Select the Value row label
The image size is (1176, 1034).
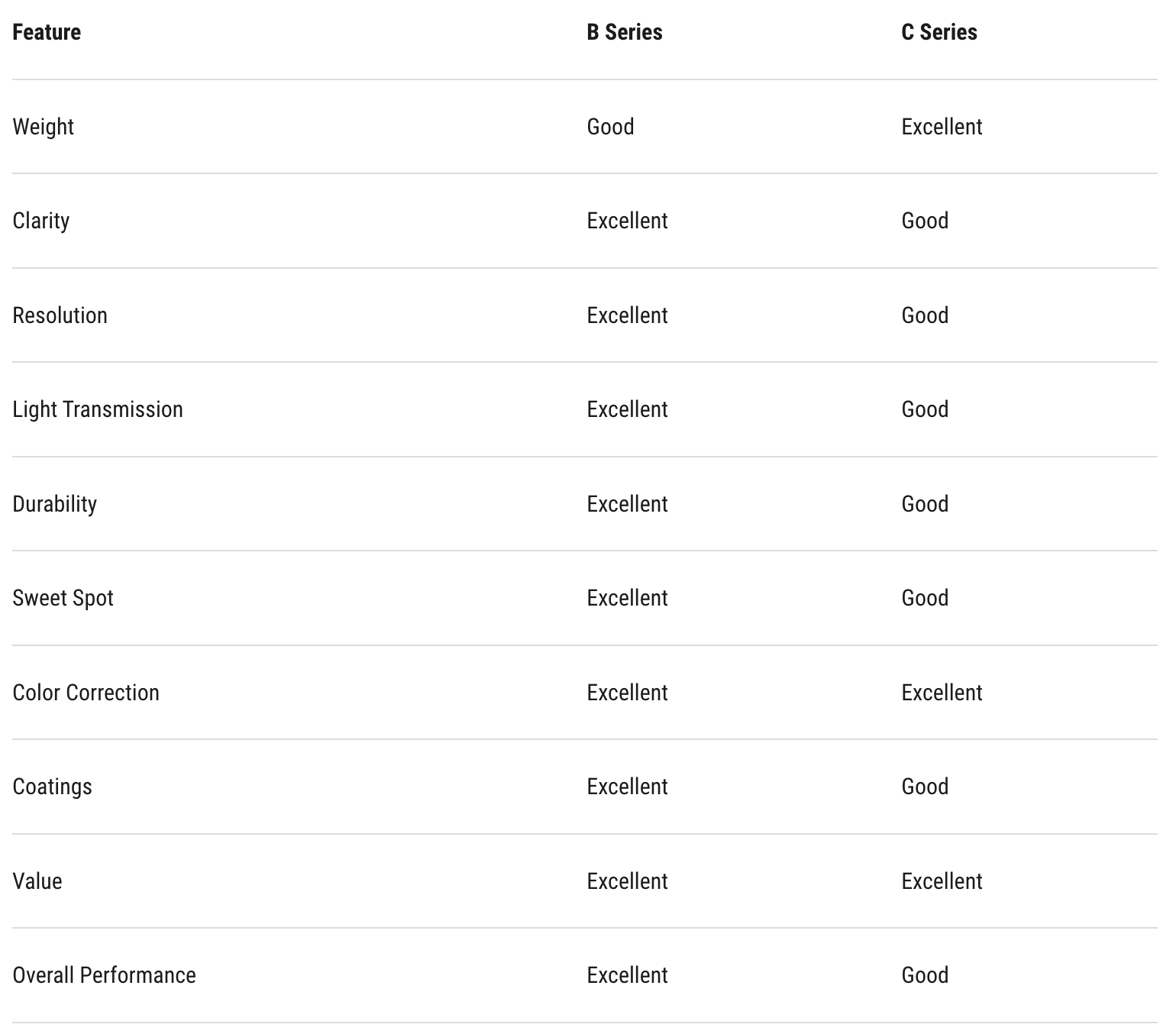37,881
